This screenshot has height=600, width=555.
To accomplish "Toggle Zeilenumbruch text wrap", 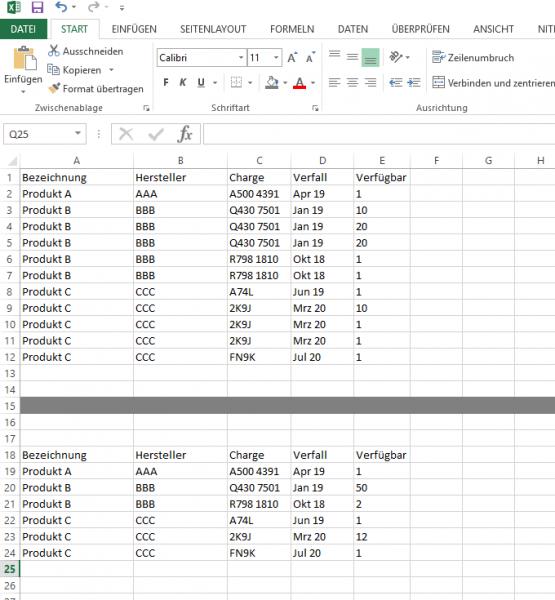I will click(473, 58).
